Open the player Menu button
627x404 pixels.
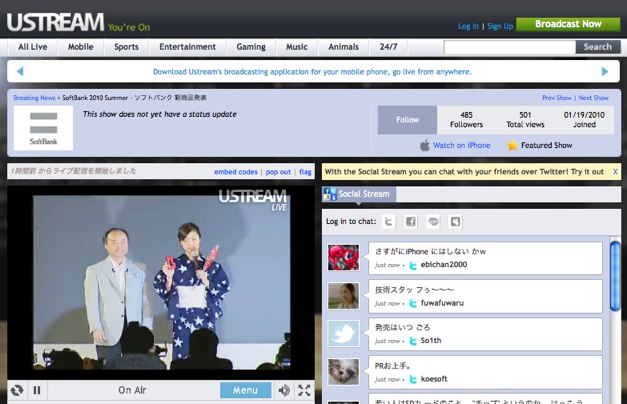point(245,390)
